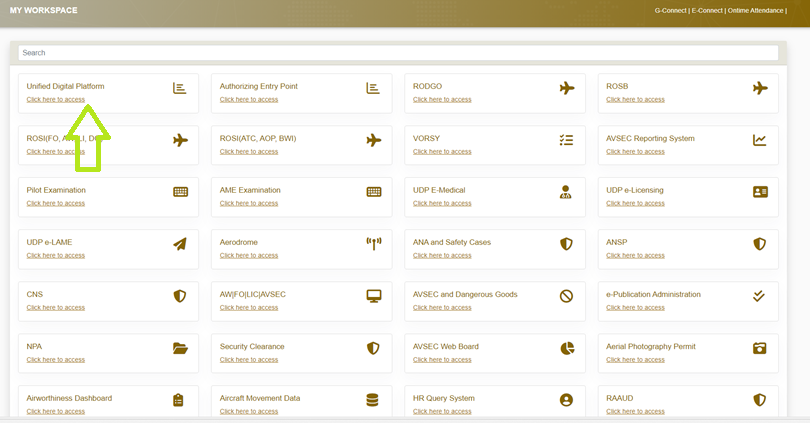Click the ID card icon on UDP e-Licensing
Viewport: 810px width, 423px height.
[760, 192]
